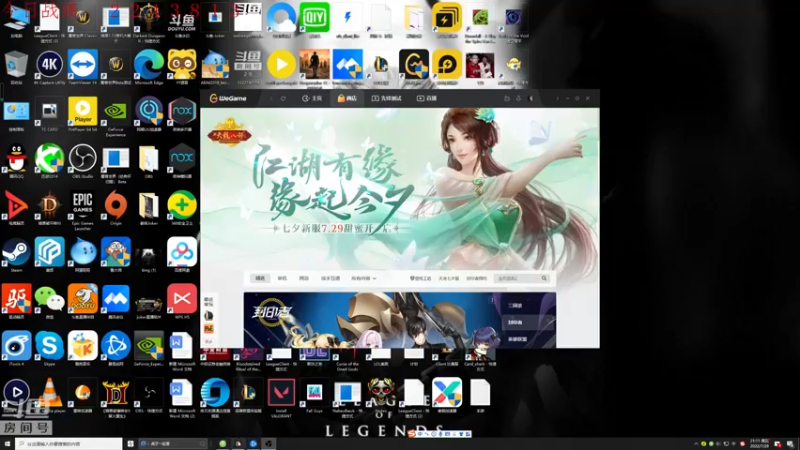The image size is (800, 450).
Task: Open Microsoft Edge desktop shortcut
Action: 148,67
